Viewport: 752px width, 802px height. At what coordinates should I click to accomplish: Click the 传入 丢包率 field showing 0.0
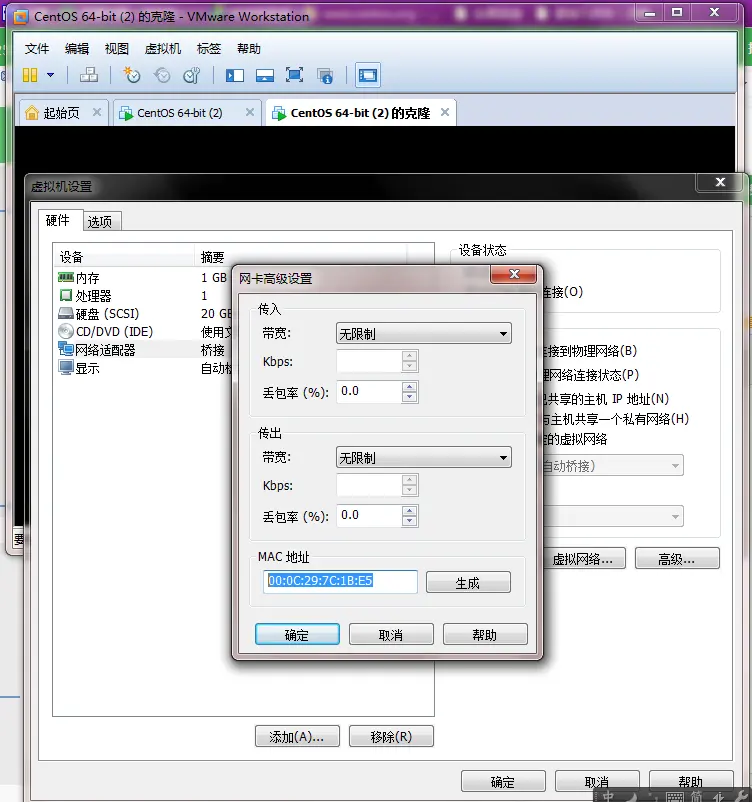369,392
